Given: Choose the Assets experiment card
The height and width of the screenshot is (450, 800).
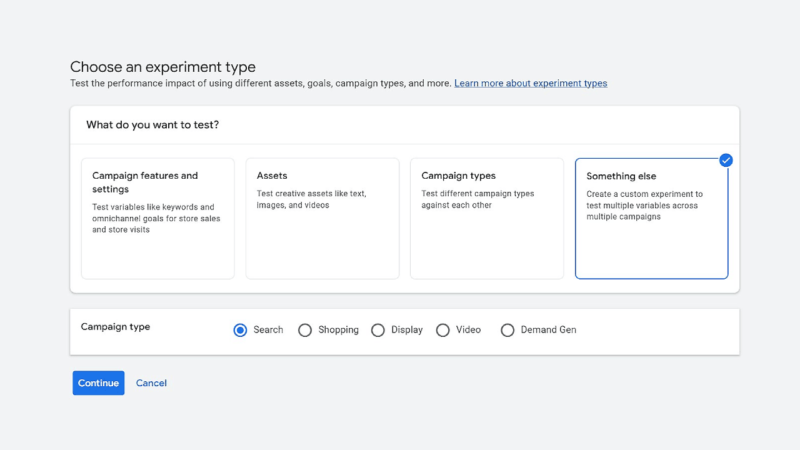Looking at the screenshot, I should 322,218.
